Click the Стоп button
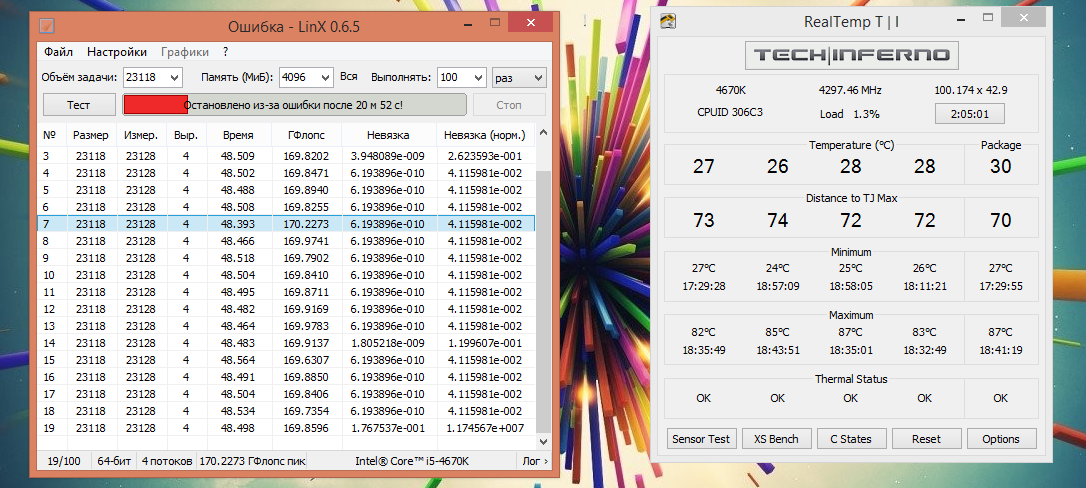The image size is (1086, 488). pos(510,105)
